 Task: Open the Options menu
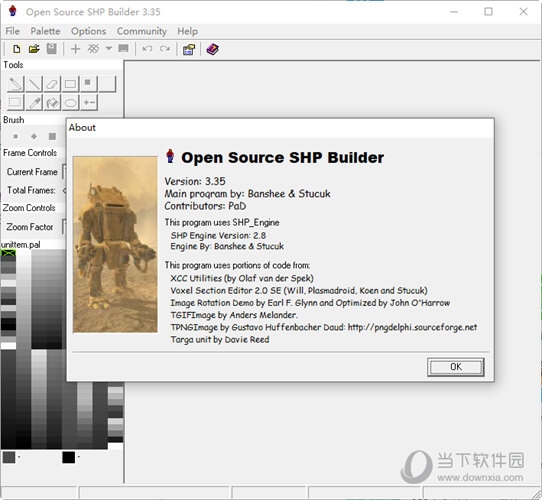[x=88, y=31]
